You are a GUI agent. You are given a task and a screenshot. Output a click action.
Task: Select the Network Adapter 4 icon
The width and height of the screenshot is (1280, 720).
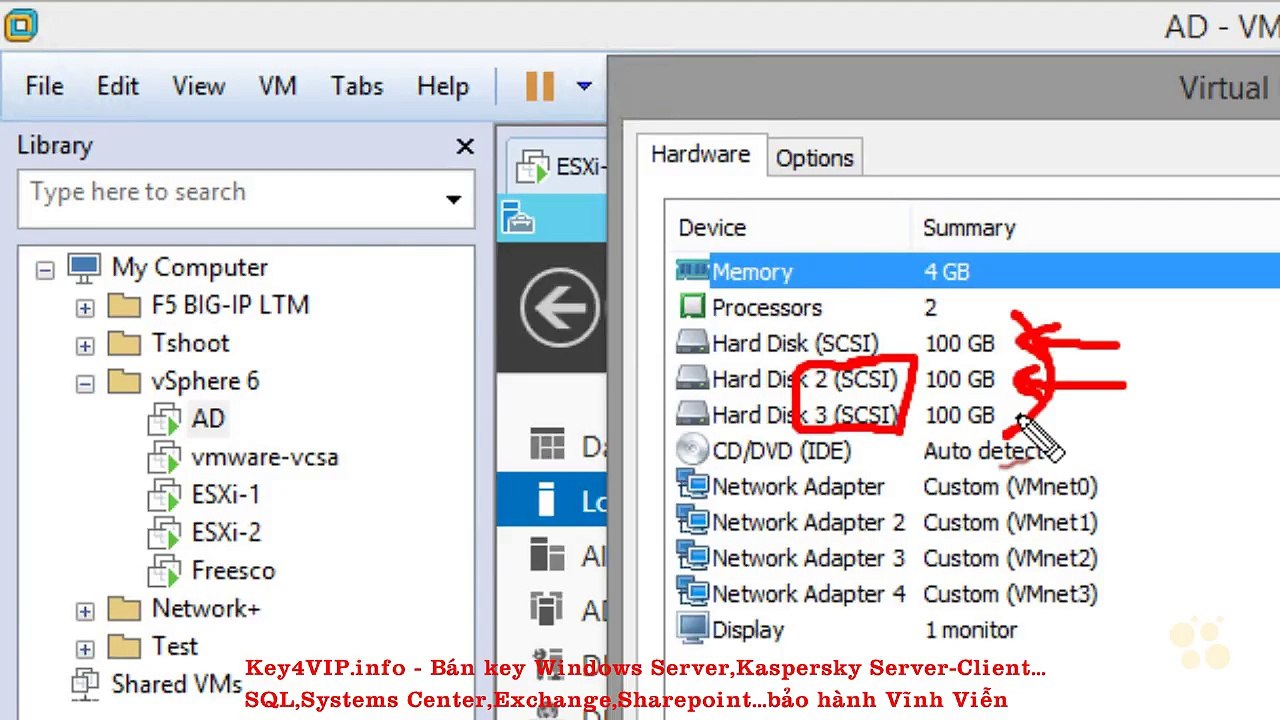coord(692,592)
